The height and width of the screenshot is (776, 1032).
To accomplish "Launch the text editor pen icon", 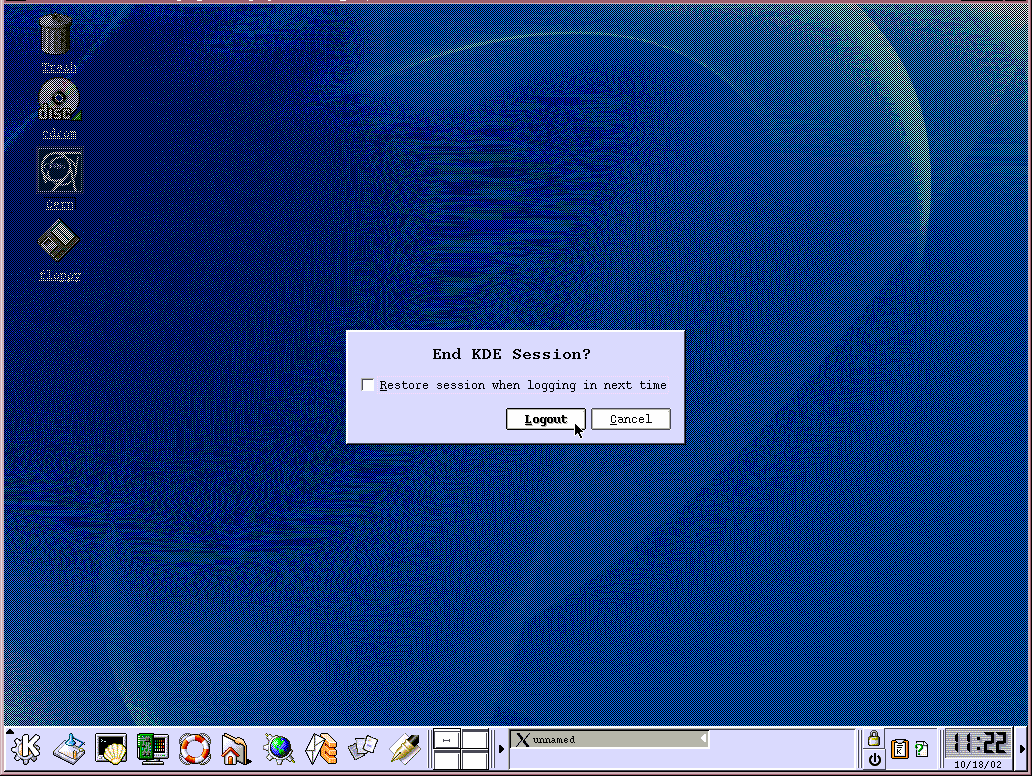I will tap(405, 748).
